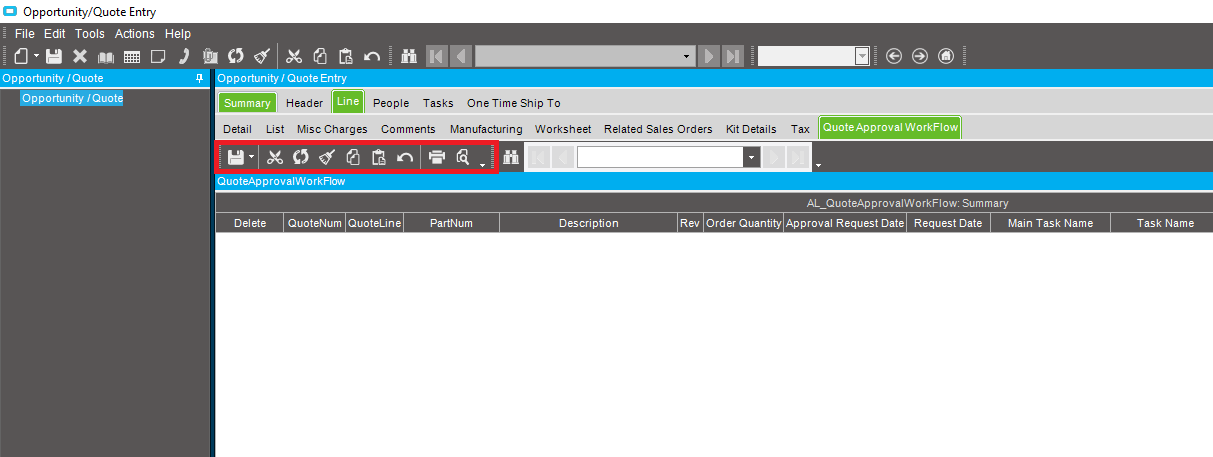
Task: Click the New document icon in main toolbar
Action: point(21,56)
